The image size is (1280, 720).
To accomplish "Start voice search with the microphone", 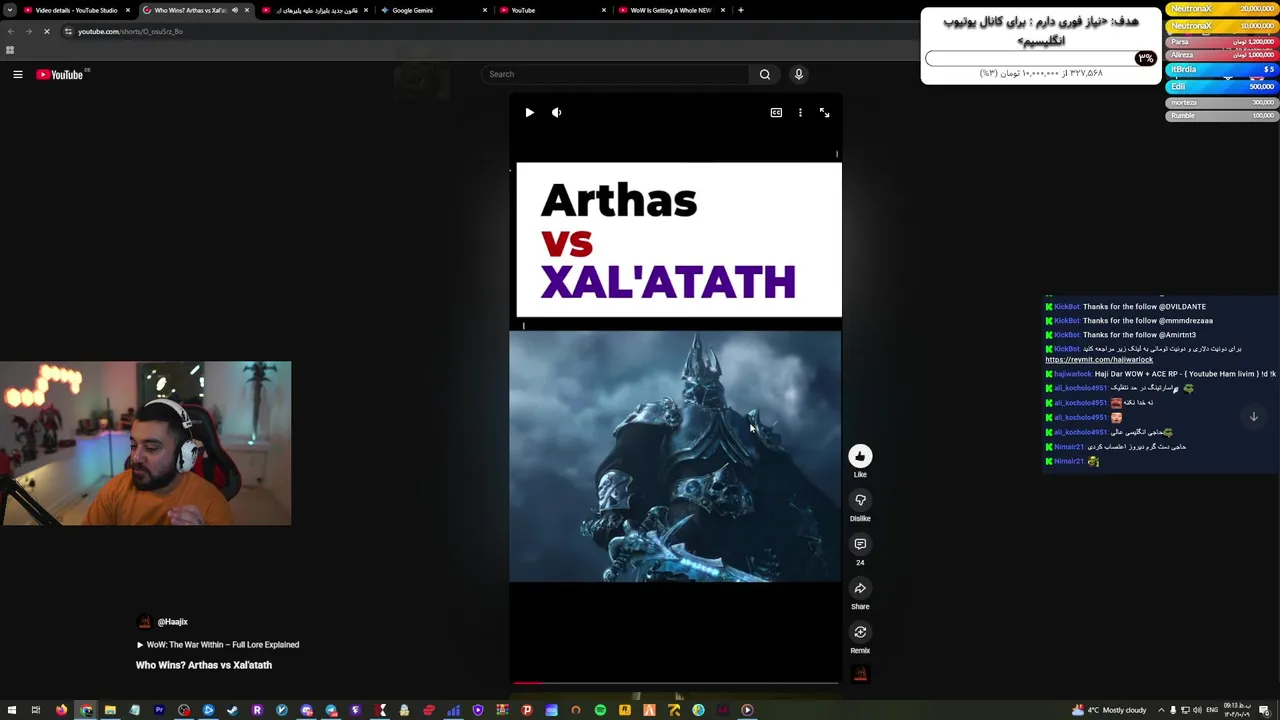I will 798,74.
